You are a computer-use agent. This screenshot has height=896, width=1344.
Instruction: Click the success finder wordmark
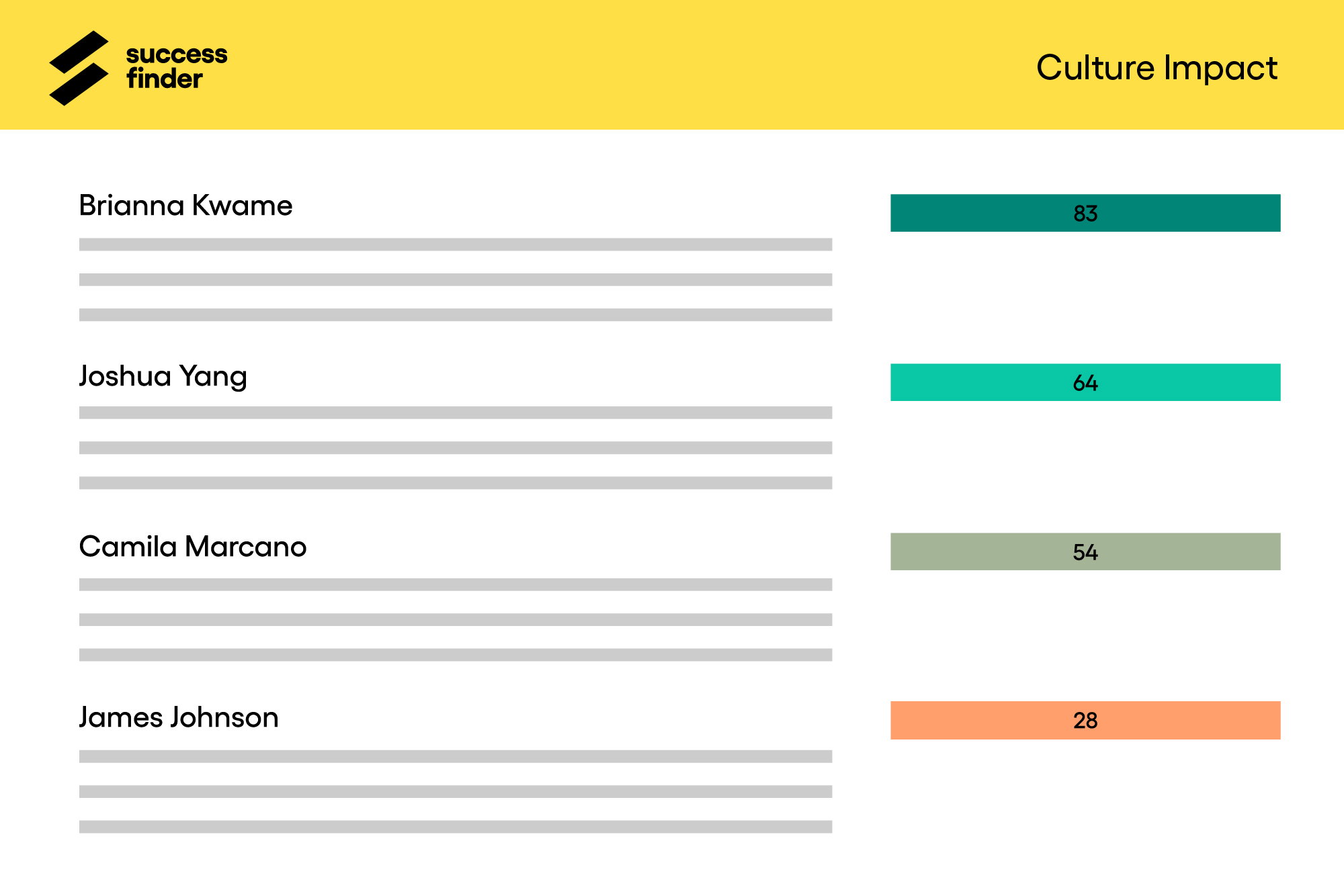click(x=177, y=66)
